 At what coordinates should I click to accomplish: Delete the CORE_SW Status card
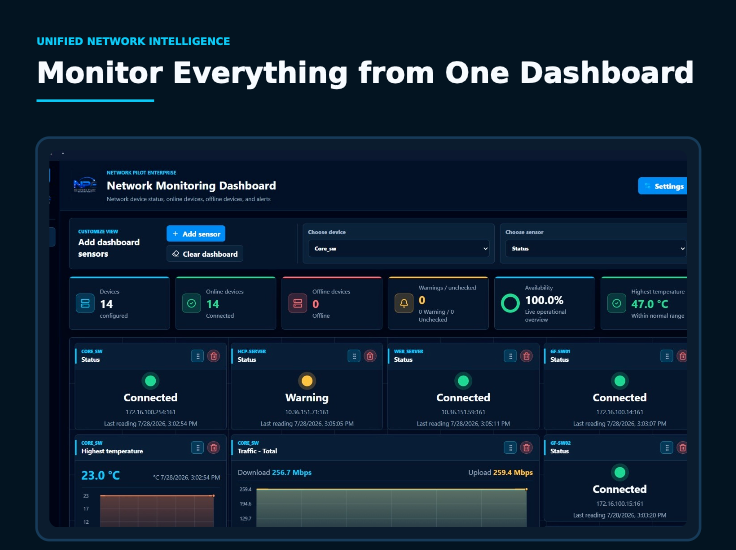coord(214,356)
